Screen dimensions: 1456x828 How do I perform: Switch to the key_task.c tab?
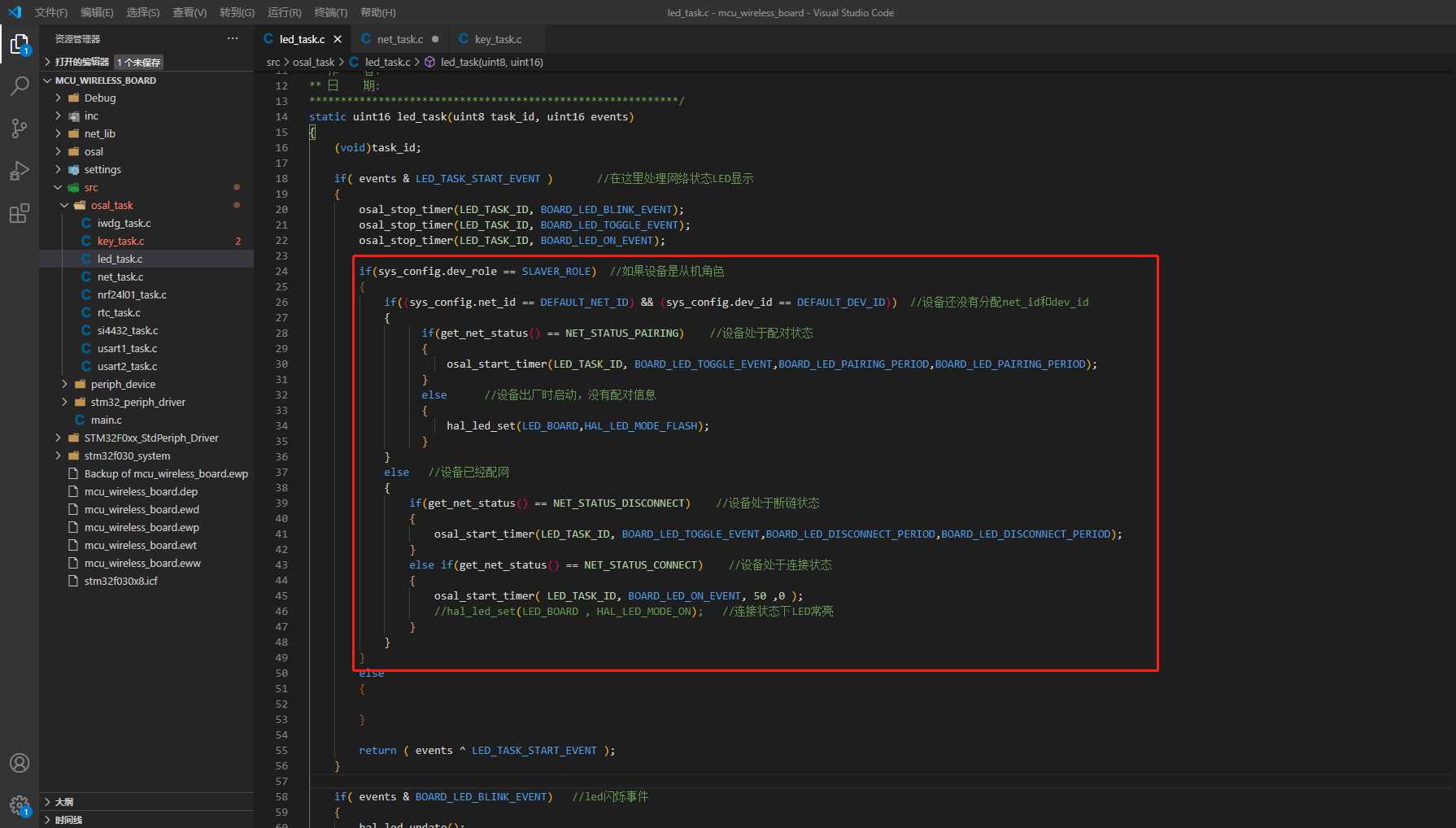[498, 39]
